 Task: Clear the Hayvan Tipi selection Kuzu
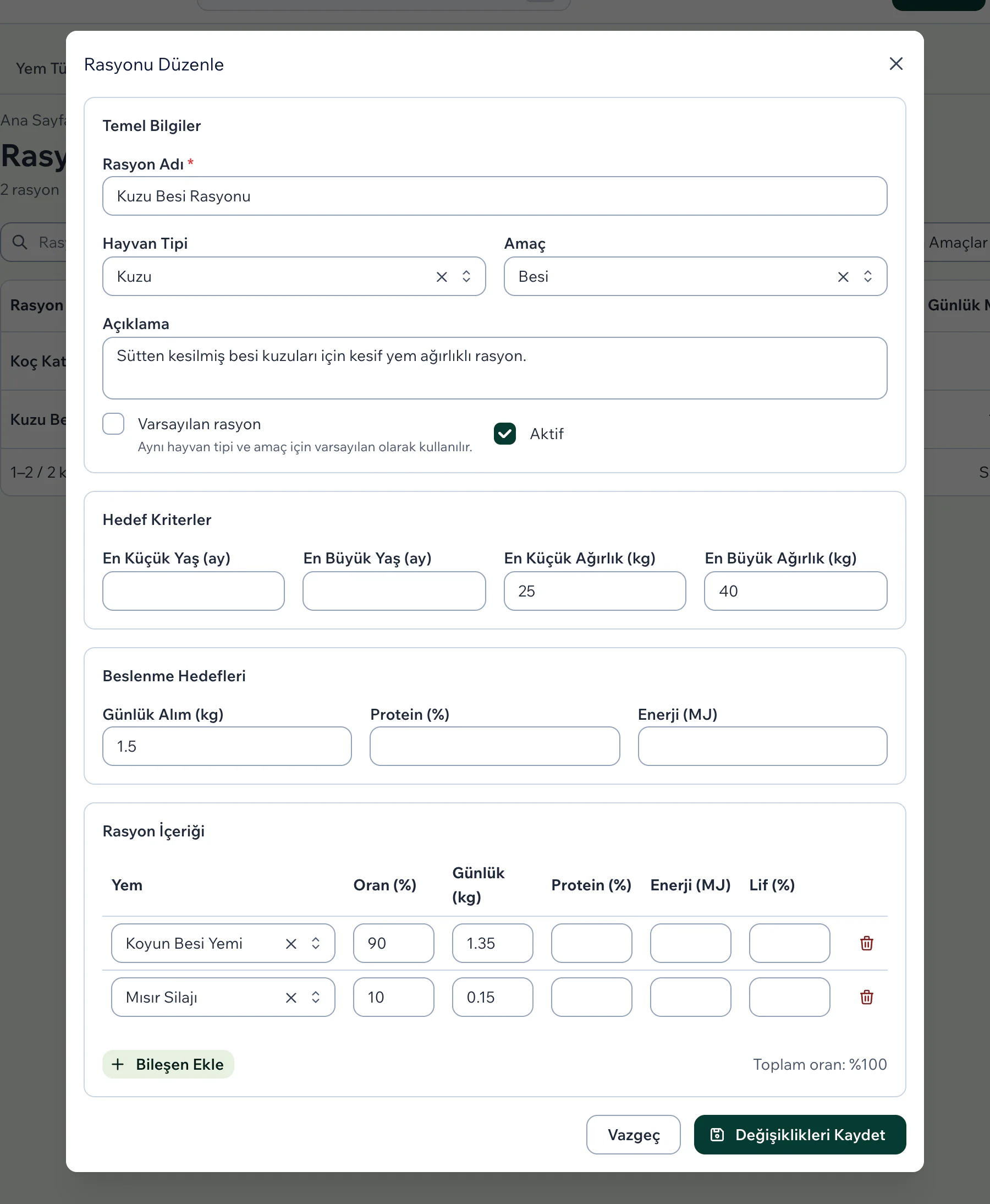click(x=442, y=277)
